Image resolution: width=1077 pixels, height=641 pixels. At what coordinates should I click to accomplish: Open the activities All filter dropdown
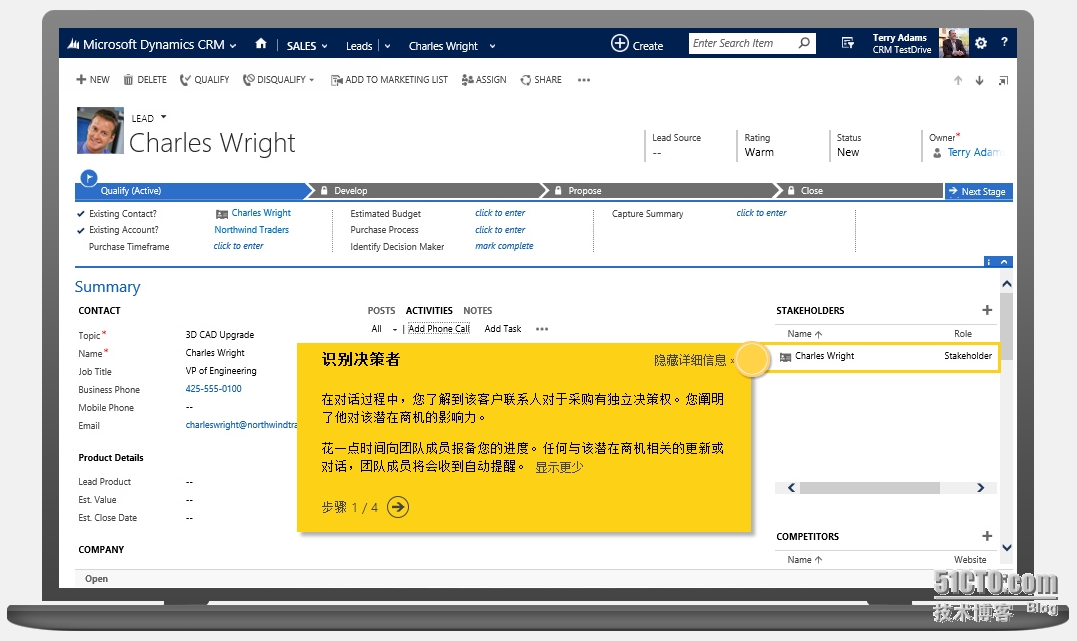(395, 330)
